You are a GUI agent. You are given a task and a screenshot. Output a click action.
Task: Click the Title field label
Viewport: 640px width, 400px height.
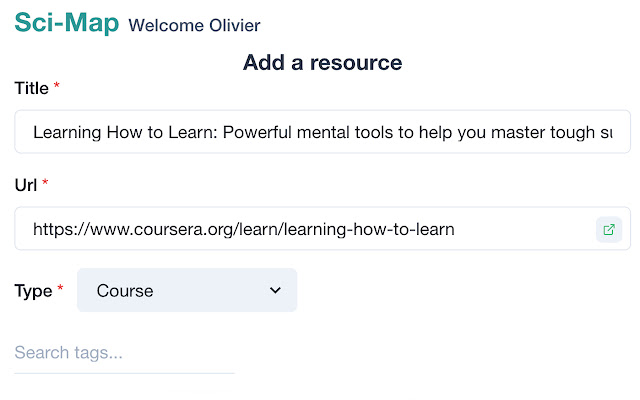coord(31,89)
